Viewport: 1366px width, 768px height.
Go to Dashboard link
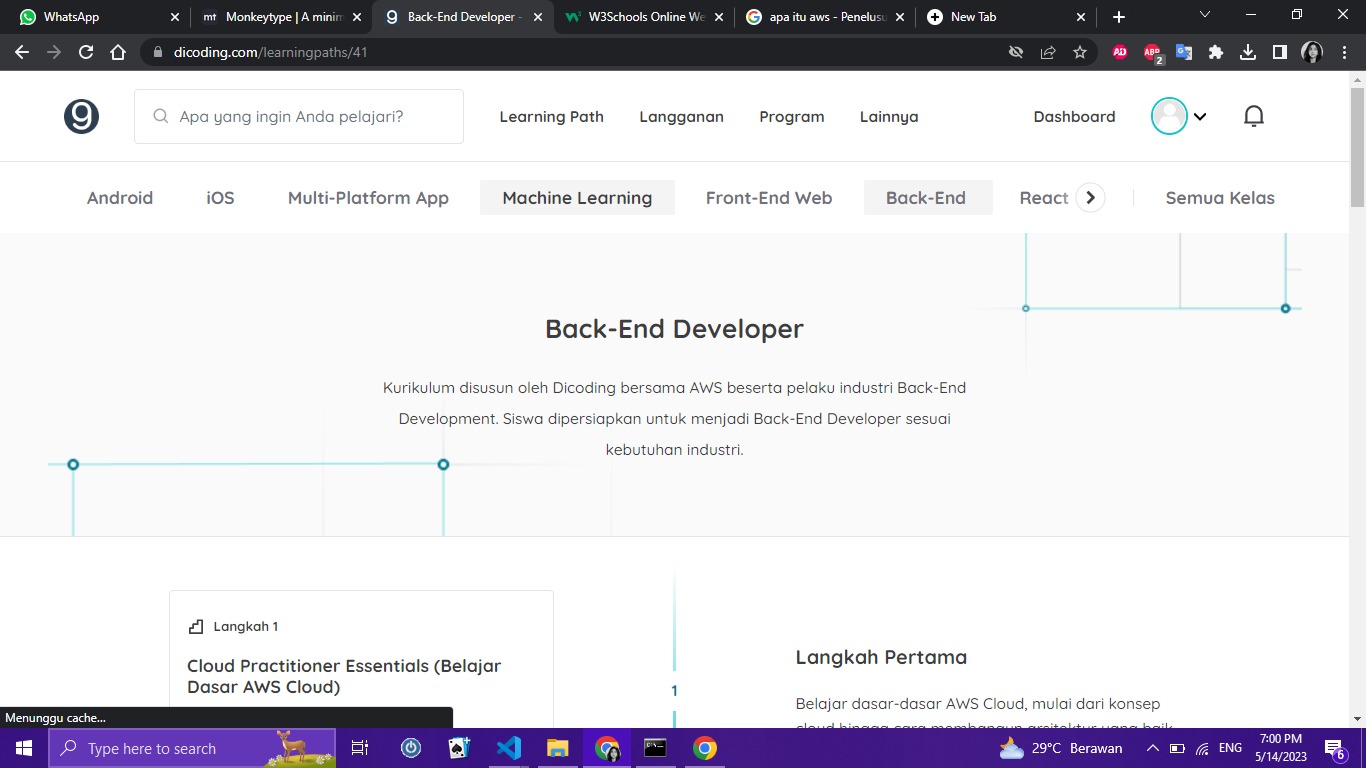point(1074,116)
